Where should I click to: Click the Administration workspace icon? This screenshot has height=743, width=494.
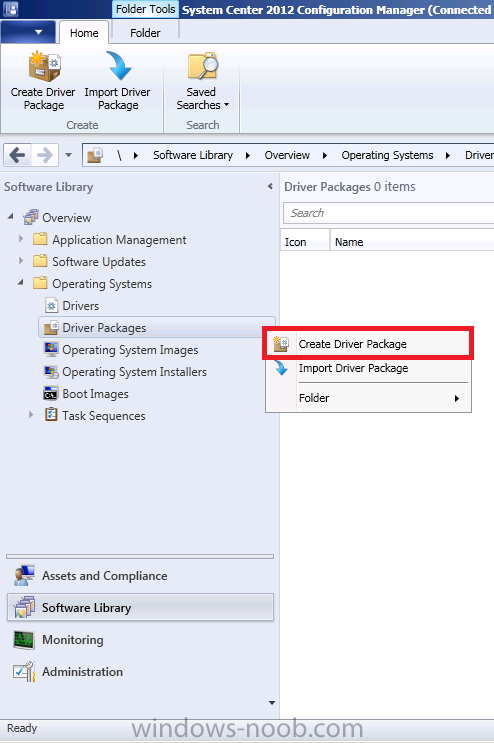point(24,671)
